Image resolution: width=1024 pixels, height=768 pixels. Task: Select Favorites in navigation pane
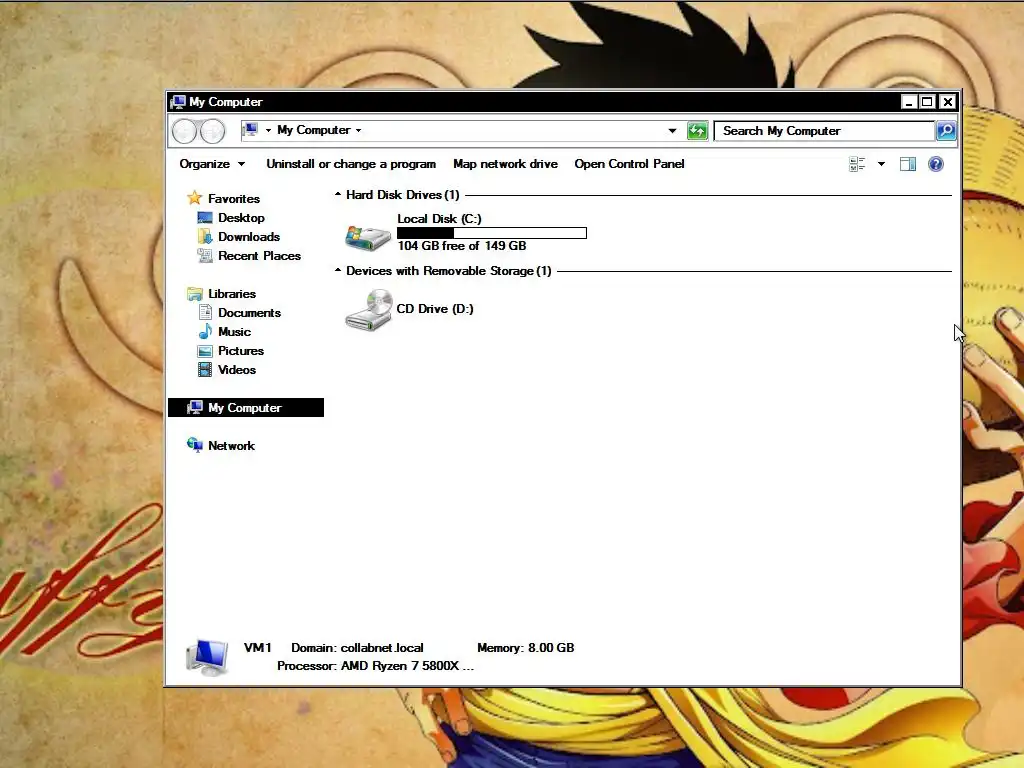click(x=234, y=199)
